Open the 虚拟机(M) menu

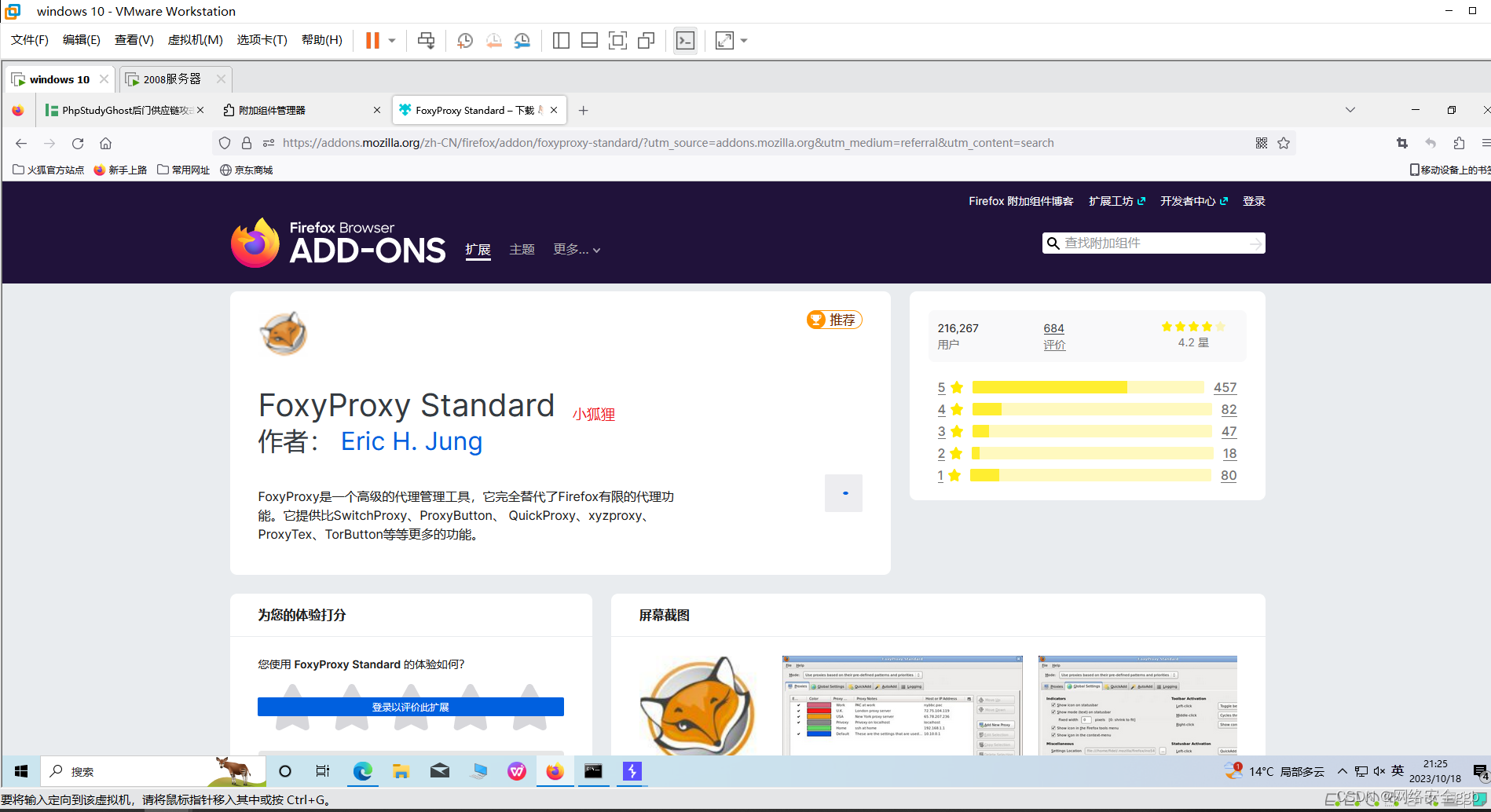196,40
